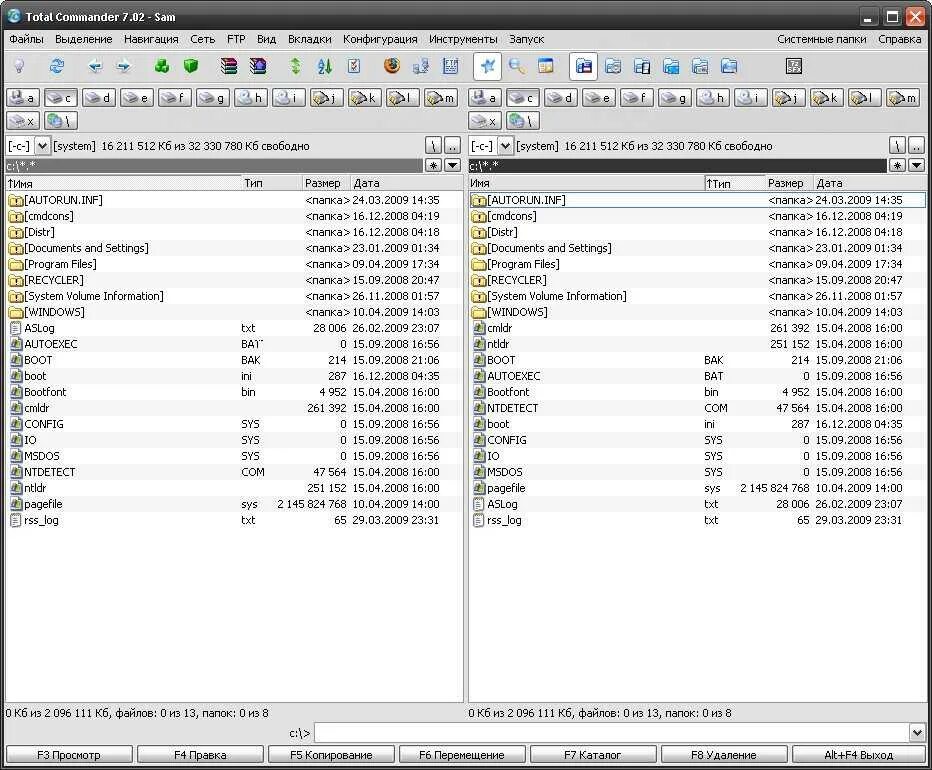Click F3 Просмотр button
Viewport: 932px width, 770px height.
[x=69, y=755]
